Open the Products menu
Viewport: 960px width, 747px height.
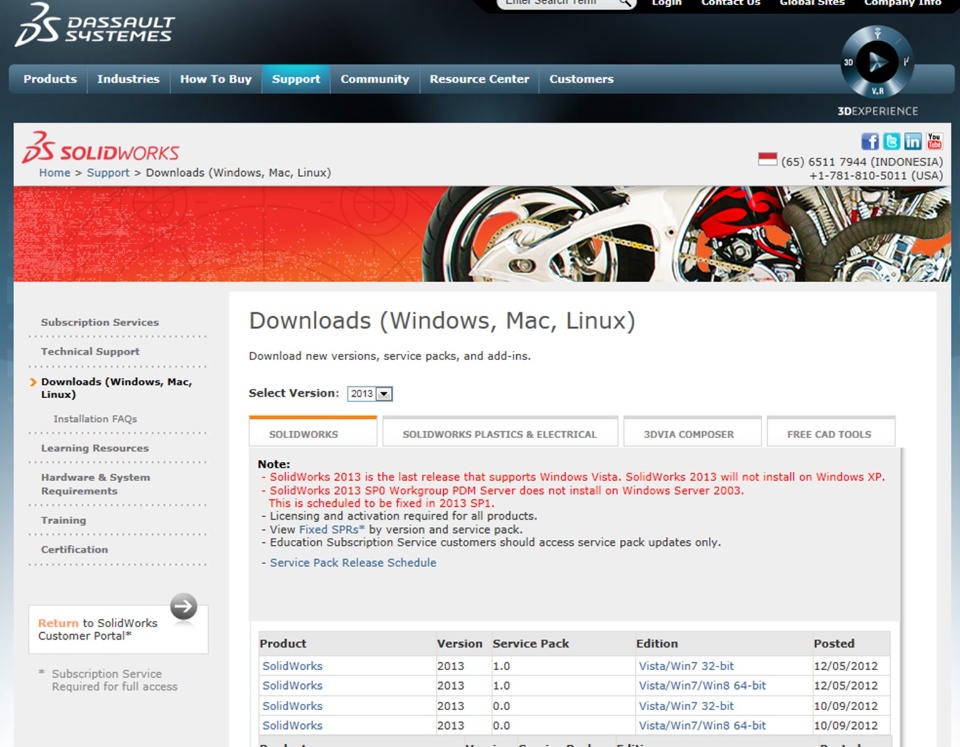50,79
